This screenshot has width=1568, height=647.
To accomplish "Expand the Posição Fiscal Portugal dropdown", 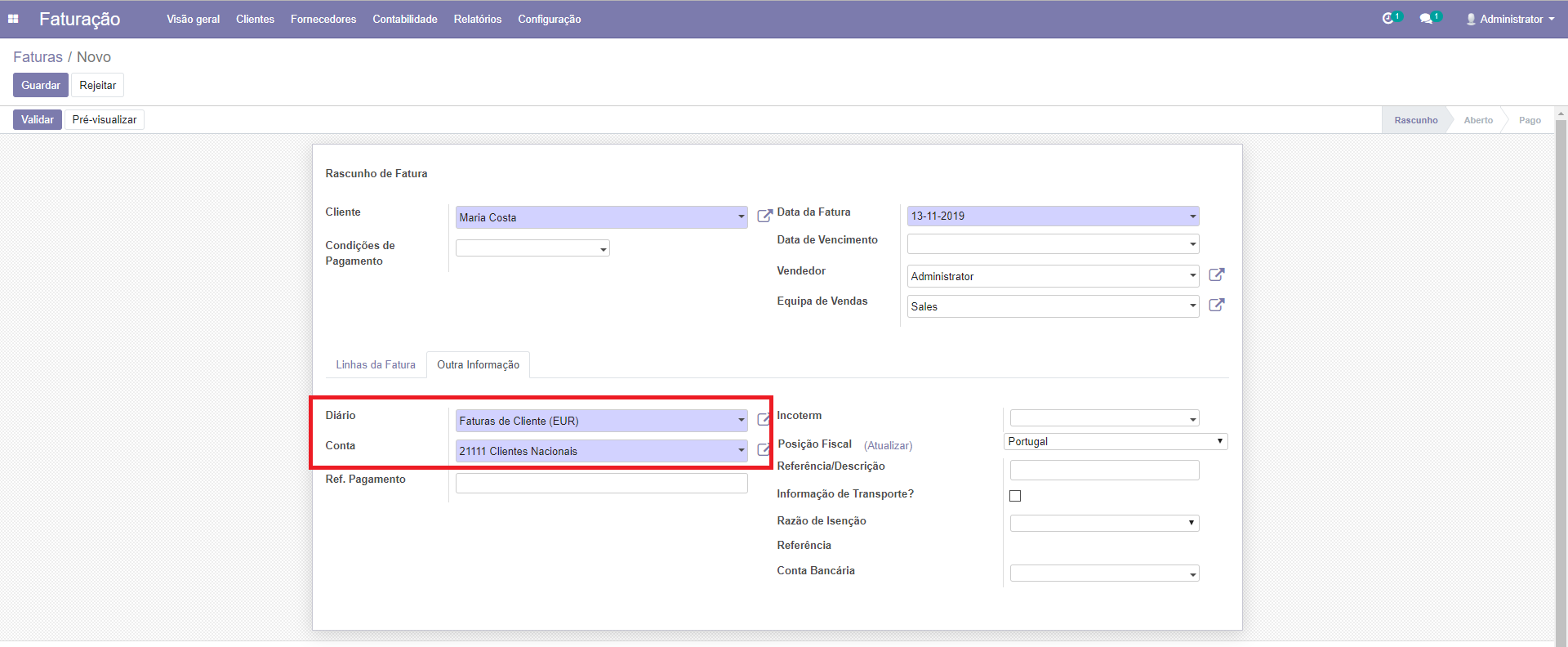I will (x=1115, y=442).
